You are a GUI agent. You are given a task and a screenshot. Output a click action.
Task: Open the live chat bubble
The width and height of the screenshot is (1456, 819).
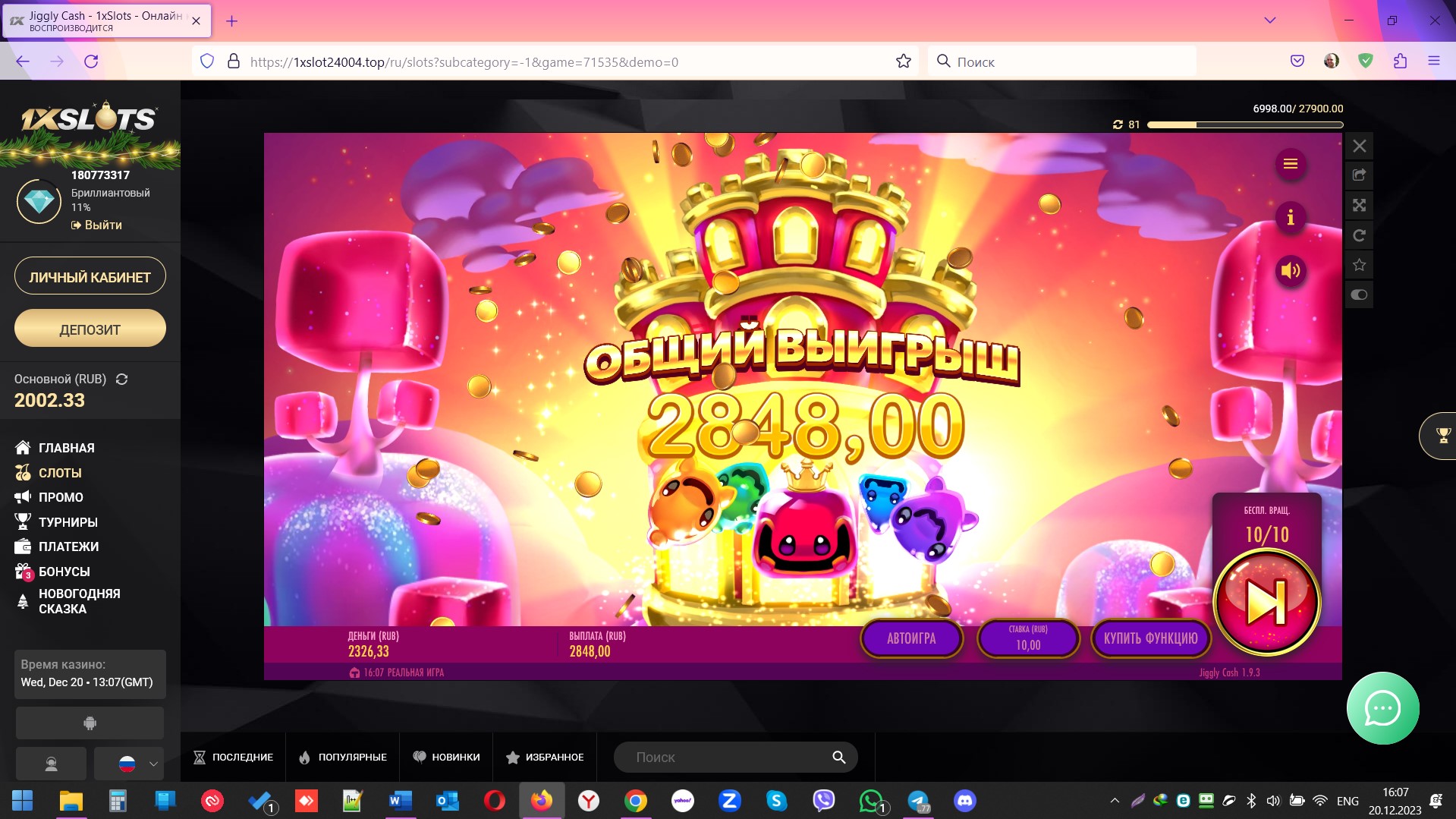pos(1382,708)
